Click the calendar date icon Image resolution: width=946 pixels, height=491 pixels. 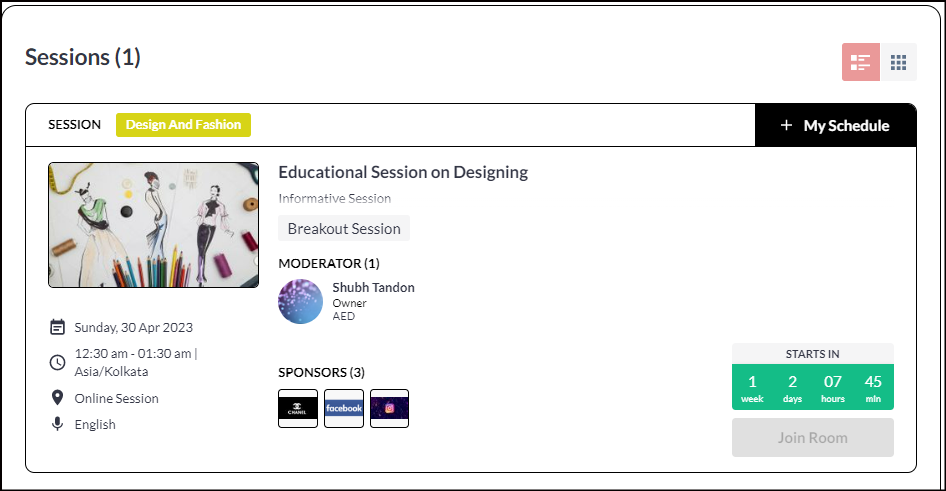(x=57, y=328)
